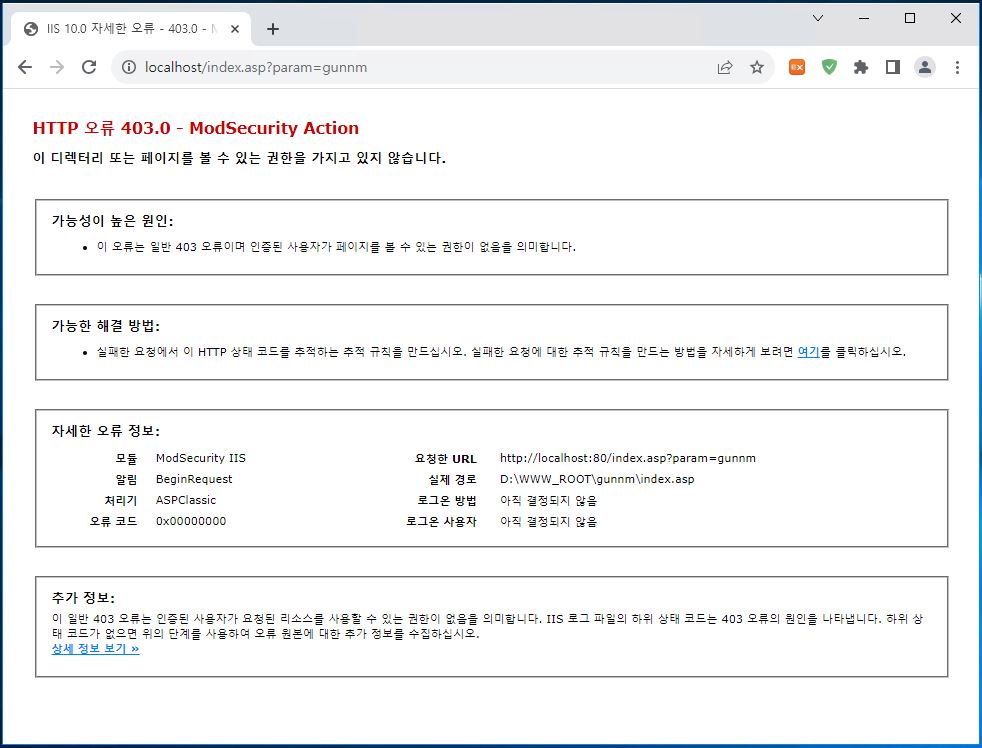Open the tab search chevron
The width and height of the screenshot is (982, 748).
coord(817,18)
